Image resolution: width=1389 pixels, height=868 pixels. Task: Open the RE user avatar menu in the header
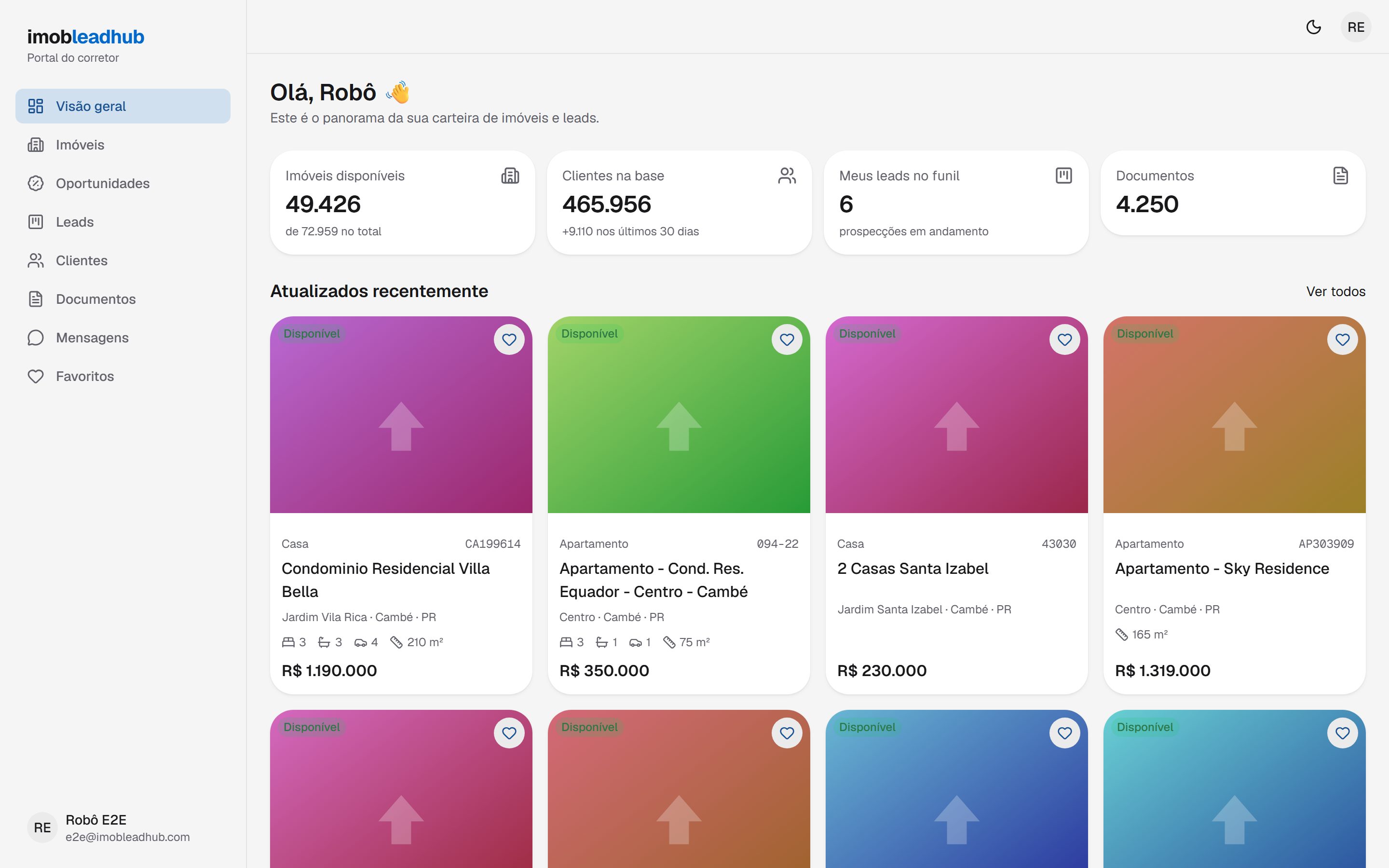coord(1356,27)
